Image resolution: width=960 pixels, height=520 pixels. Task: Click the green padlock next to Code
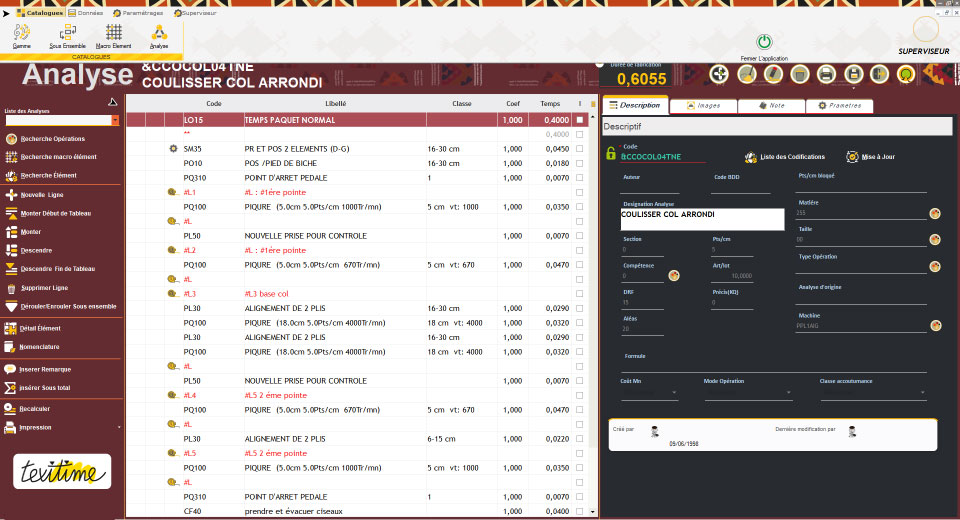pyautogui.click(x=610, y=154)
